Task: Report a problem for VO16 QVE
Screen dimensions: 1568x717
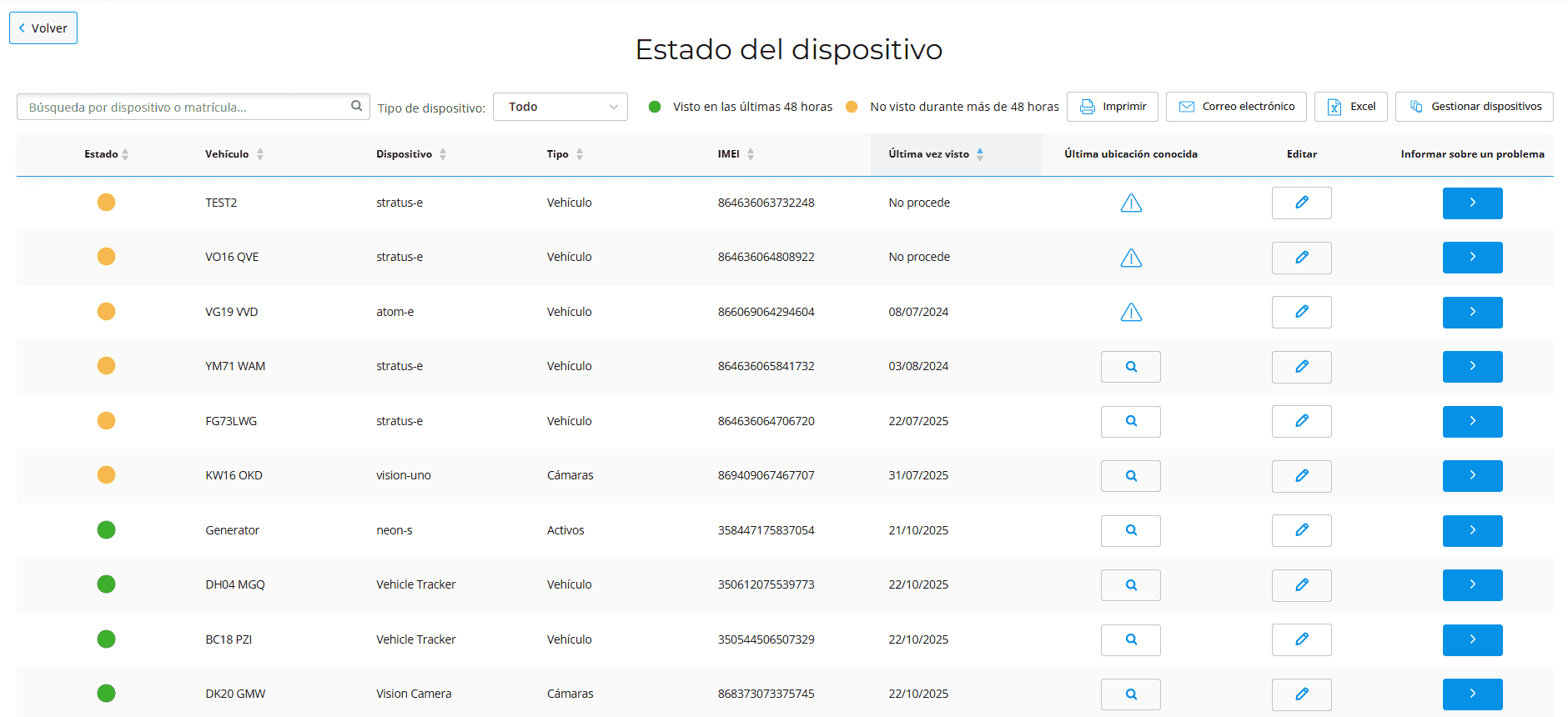Action: pos(1472,258)
